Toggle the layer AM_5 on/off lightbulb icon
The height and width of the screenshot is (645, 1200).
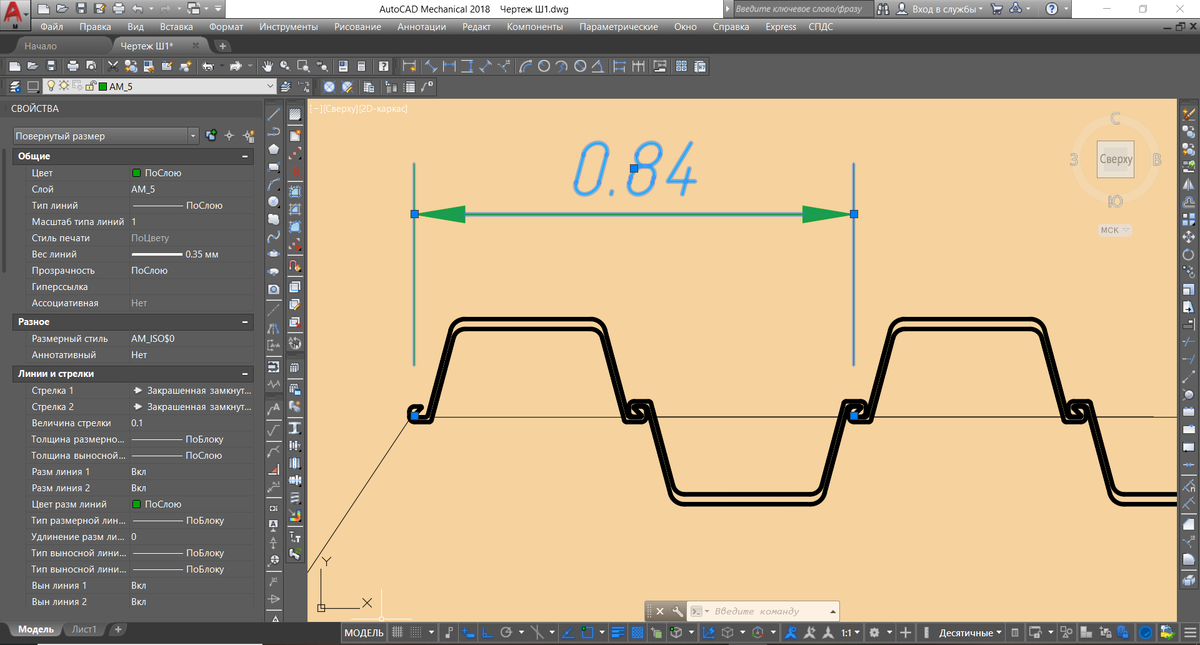52,87
